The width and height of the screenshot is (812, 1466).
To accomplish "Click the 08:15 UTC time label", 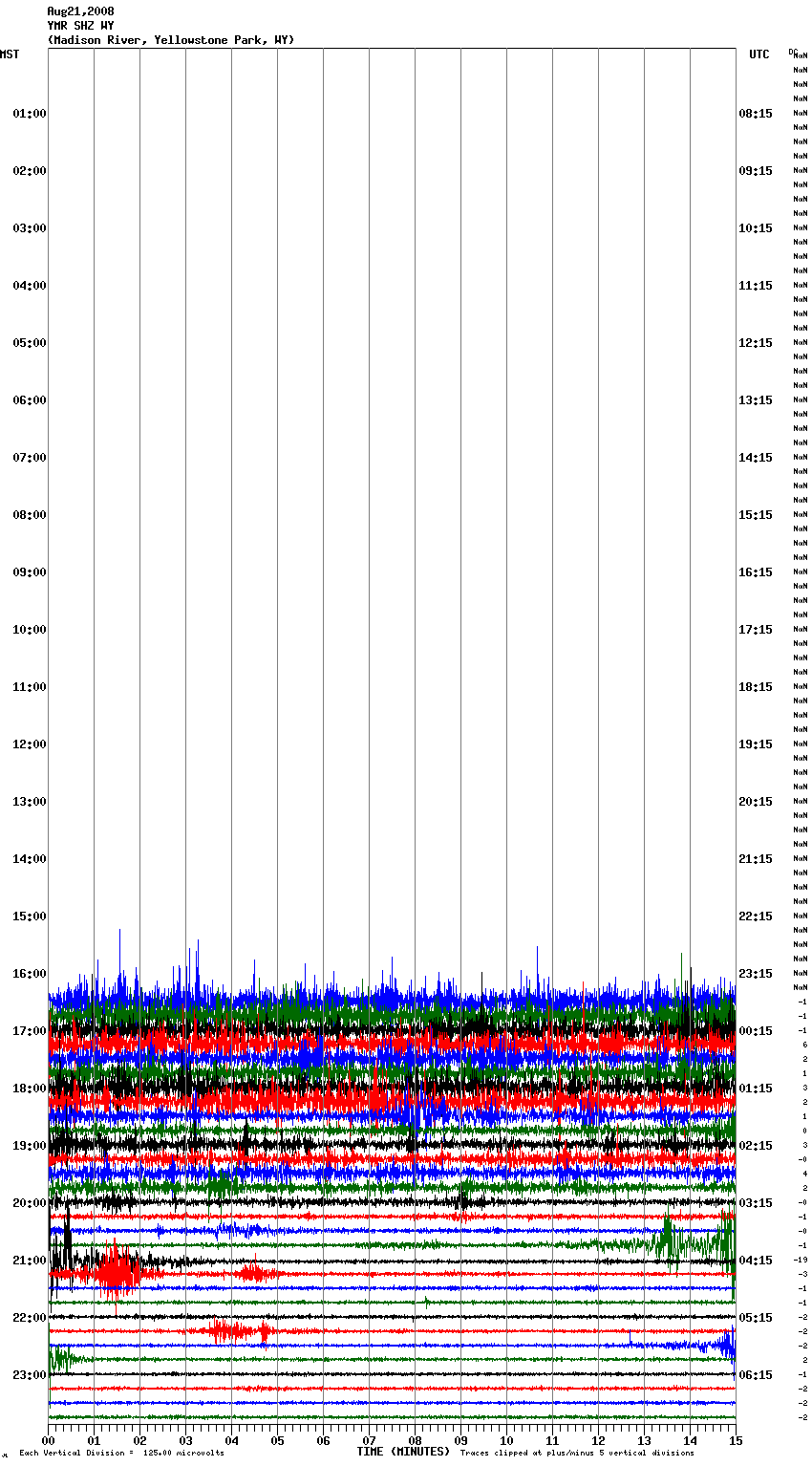I will tap(756, 114).
